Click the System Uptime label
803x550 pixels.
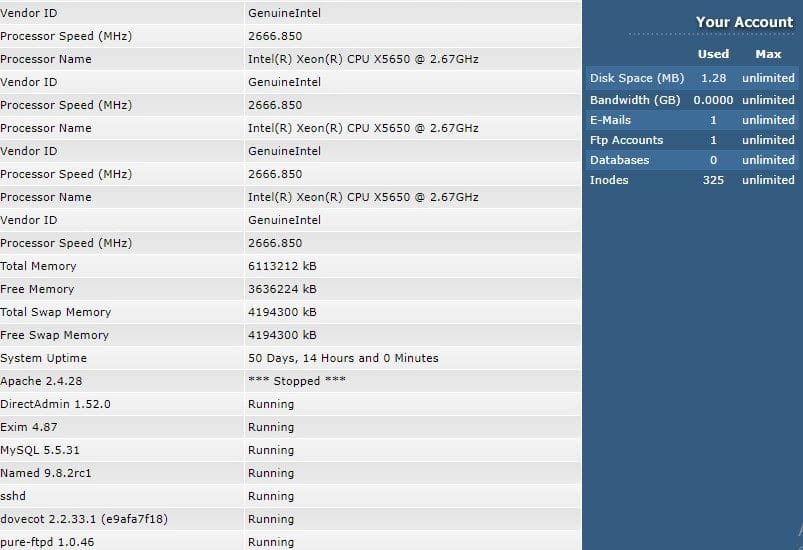43,358
